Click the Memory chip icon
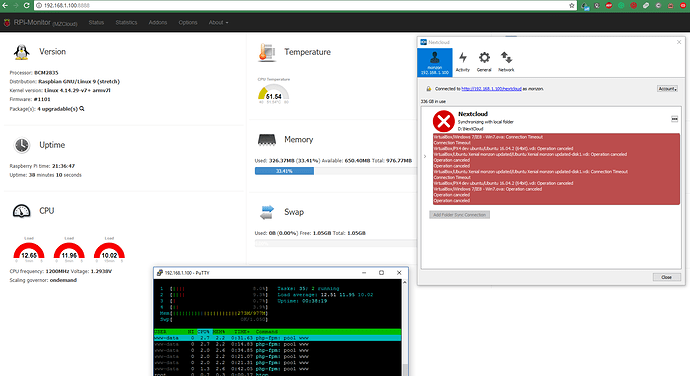 [267, 140]
